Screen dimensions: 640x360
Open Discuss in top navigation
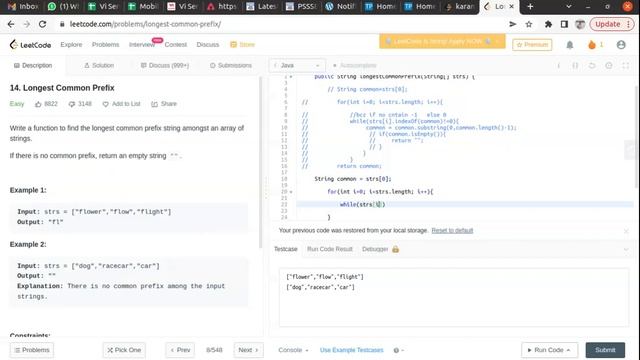point(207,44)
